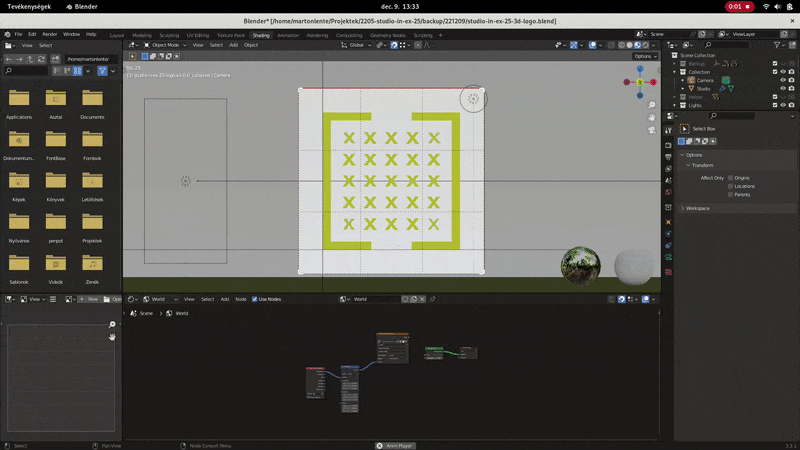Go back in file browser history
This screenshot has width=800, height=450.
9,59
